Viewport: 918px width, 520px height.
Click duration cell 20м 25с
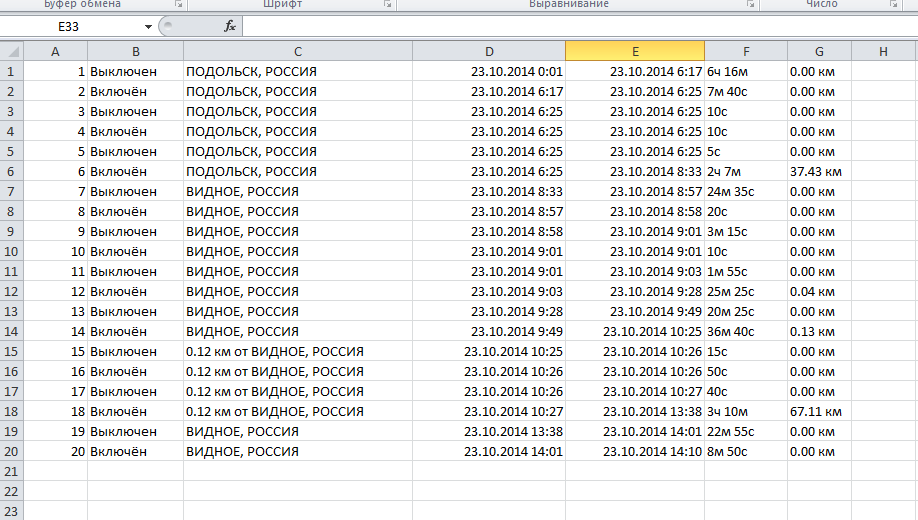point(746,312)
